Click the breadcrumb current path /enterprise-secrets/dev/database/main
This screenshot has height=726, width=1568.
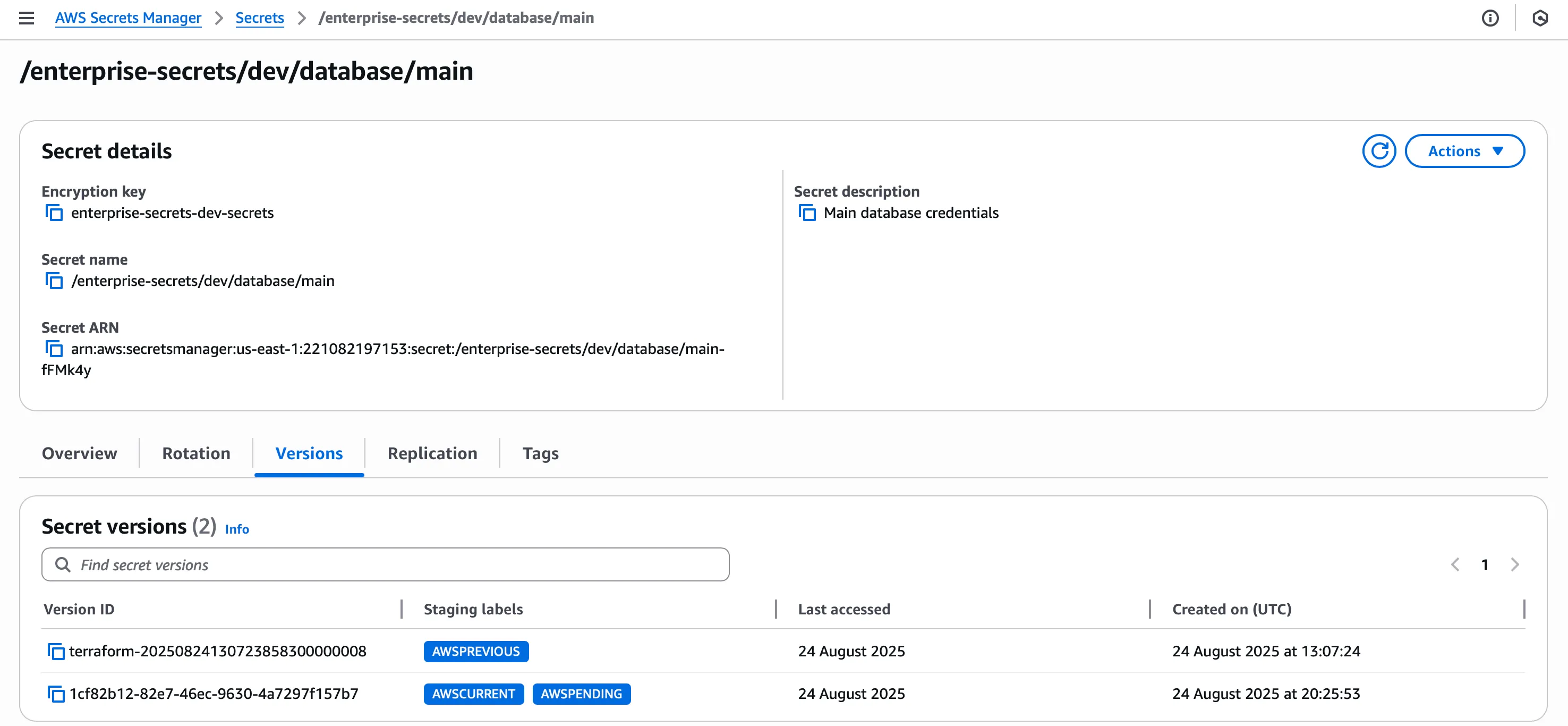[x=456, y=18]
